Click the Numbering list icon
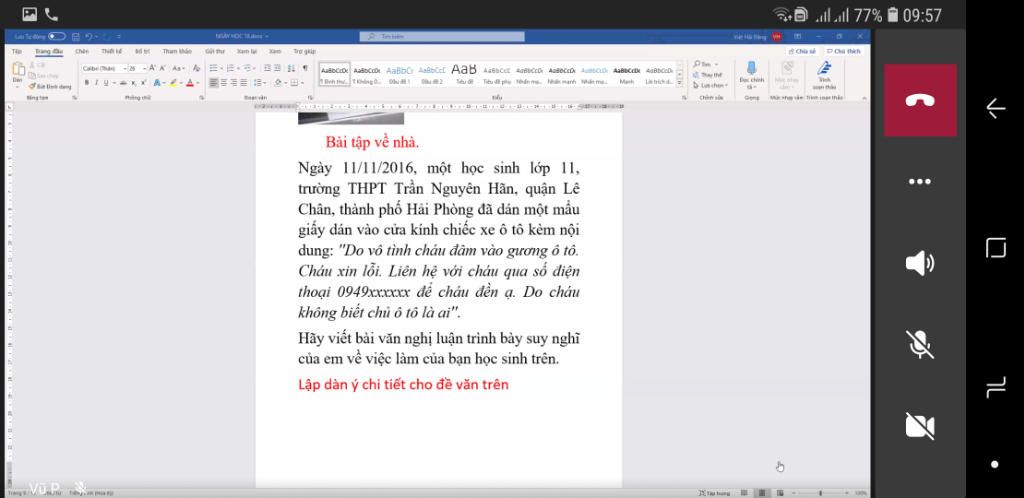Viewport: 1024px width, 498px height. 230,68
